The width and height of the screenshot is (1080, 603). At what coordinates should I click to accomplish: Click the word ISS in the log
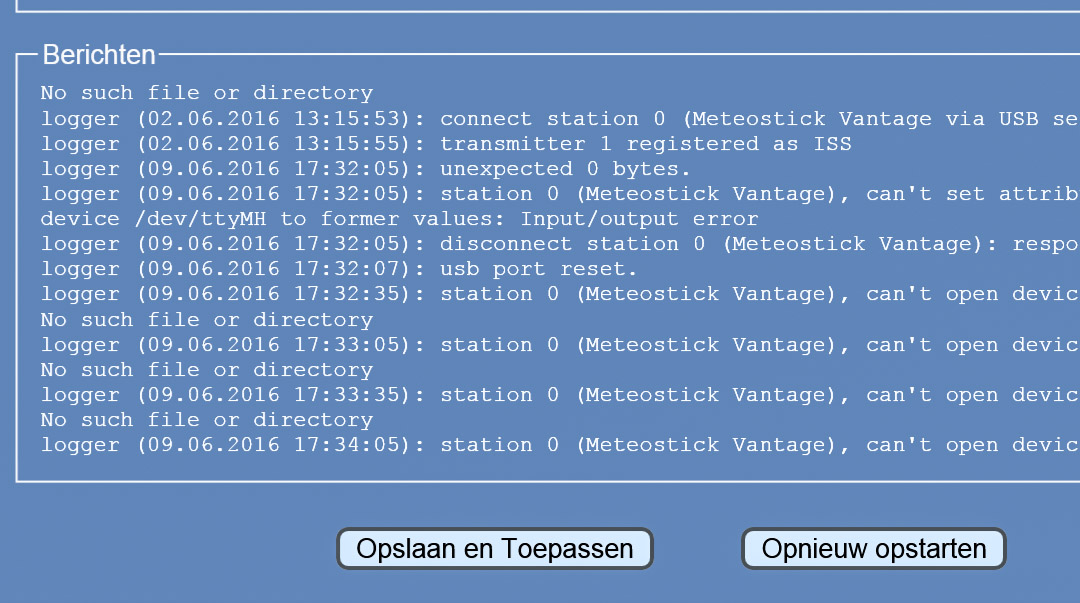click(x=832, y=144)
